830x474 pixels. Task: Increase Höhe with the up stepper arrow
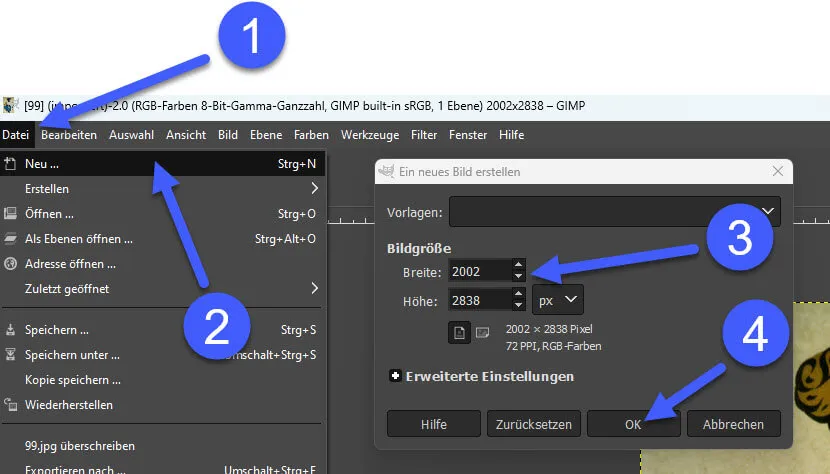pyautogui.click(x=518, y=293)
